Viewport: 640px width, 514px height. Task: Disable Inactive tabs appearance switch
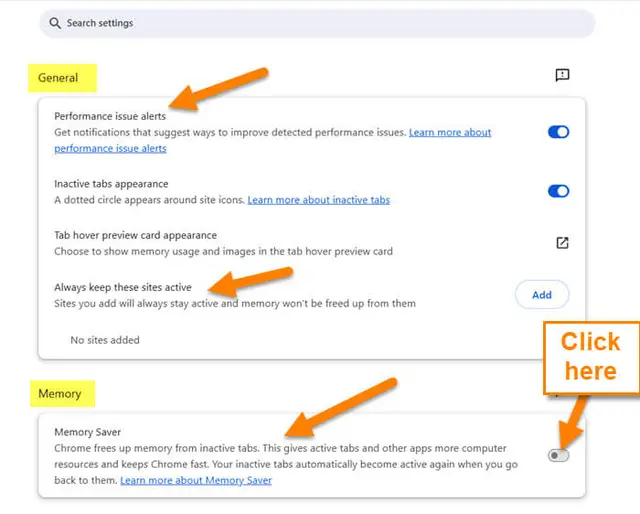(558, 191)
